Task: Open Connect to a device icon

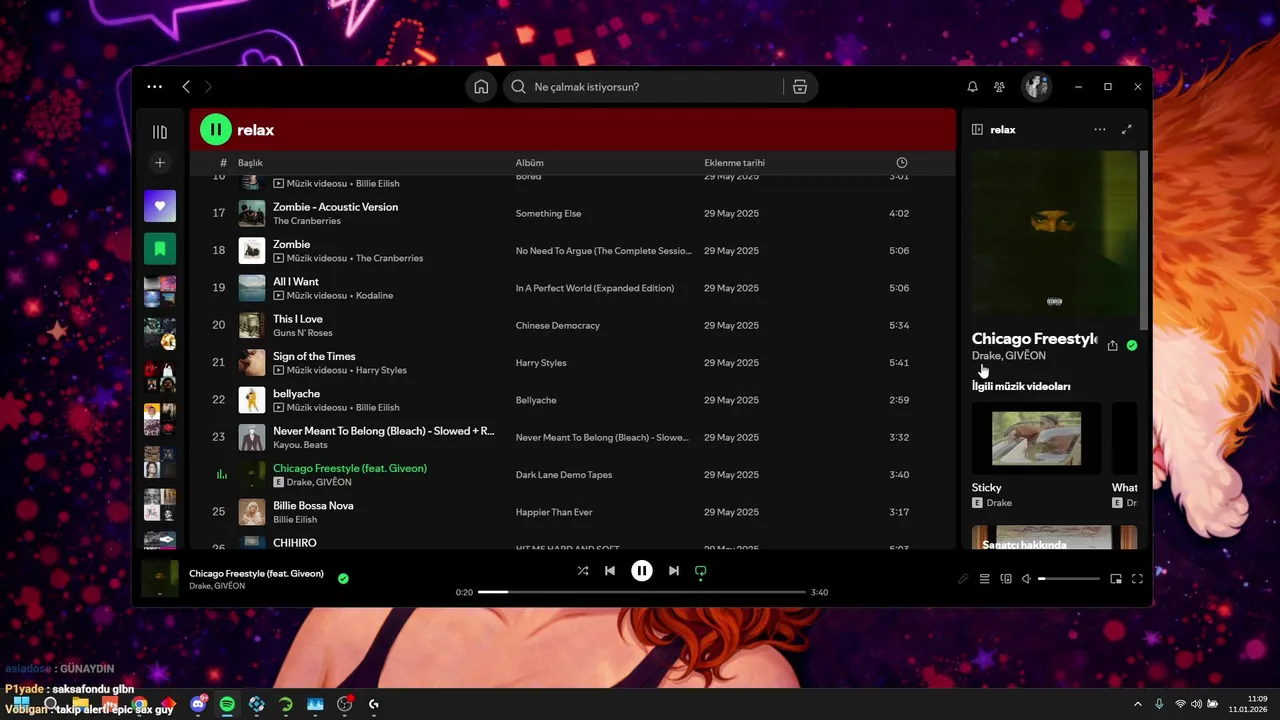Action: click(1006, 579)
